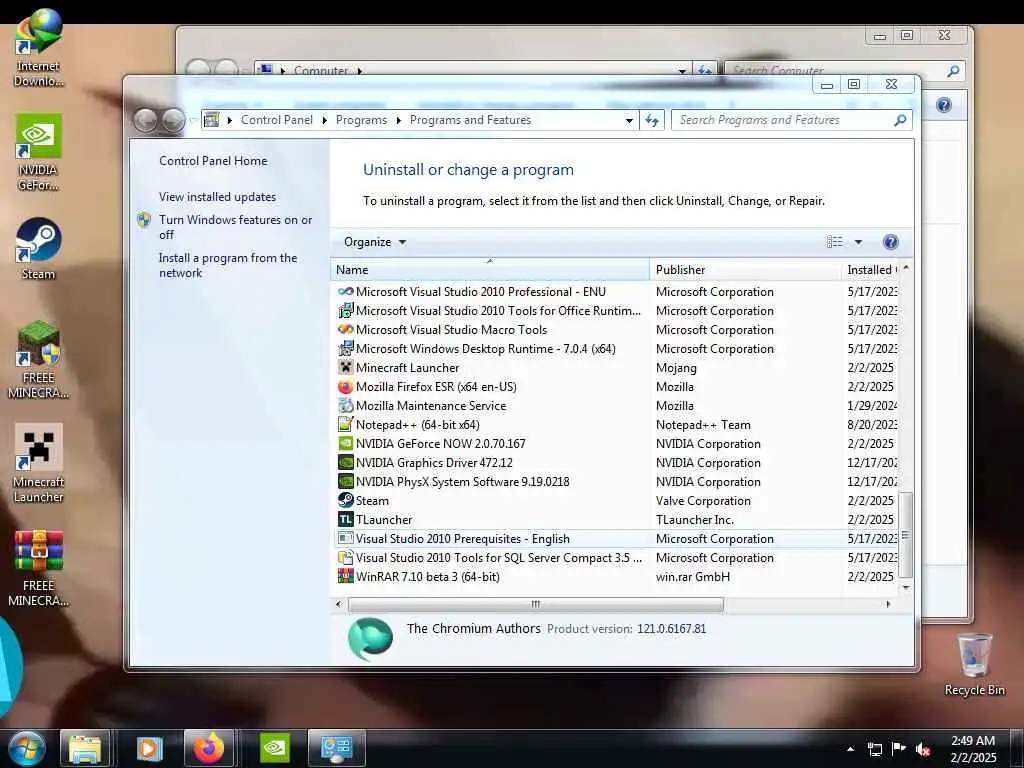
Task: Select the Minecraft Launcher program icon in list
Action: pyautogui.click(x=345, y=368)
